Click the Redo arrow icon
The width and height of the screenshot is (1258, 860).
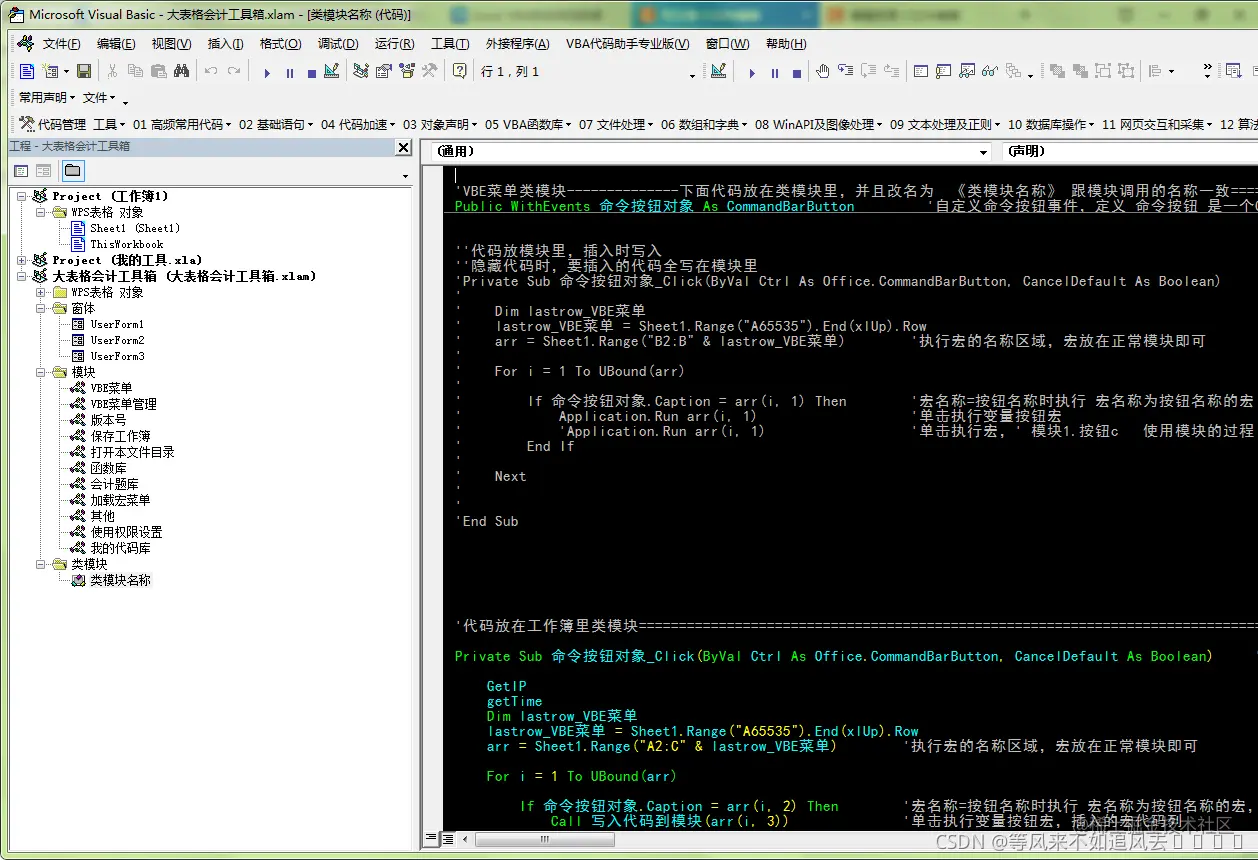233,71
